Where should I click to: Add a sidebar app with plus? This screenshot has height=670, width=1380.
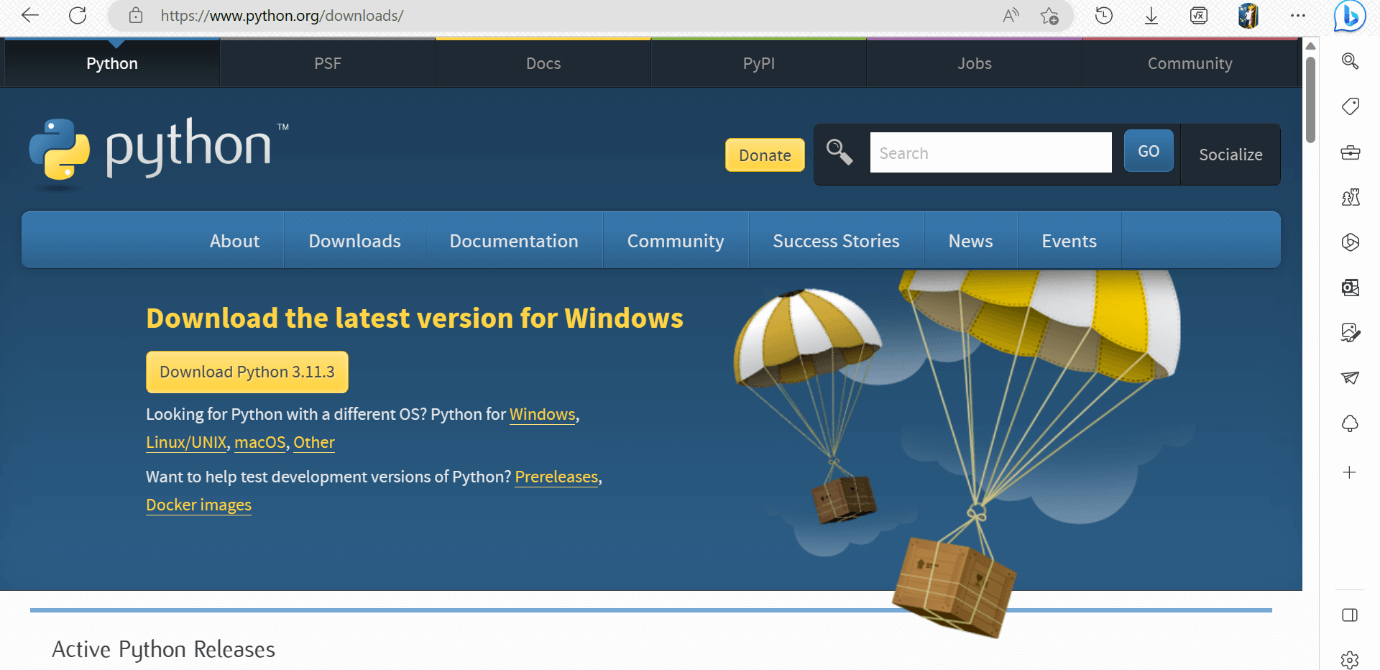click(1350, 472)
